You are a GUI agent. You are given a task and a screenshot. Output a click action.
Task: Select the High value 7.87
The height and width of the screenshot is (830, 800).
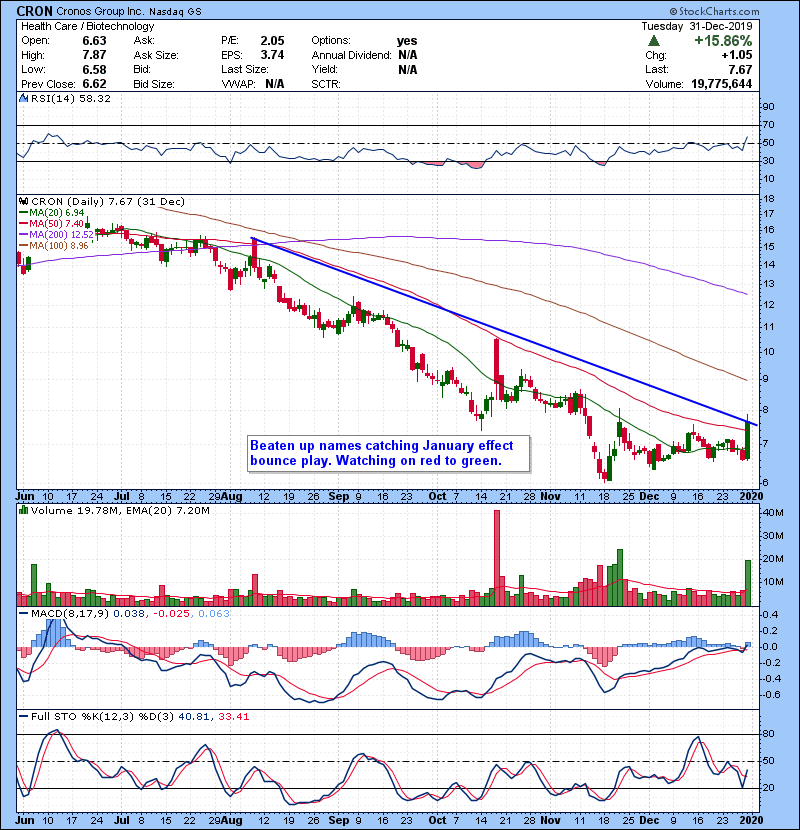coord(94,55)
